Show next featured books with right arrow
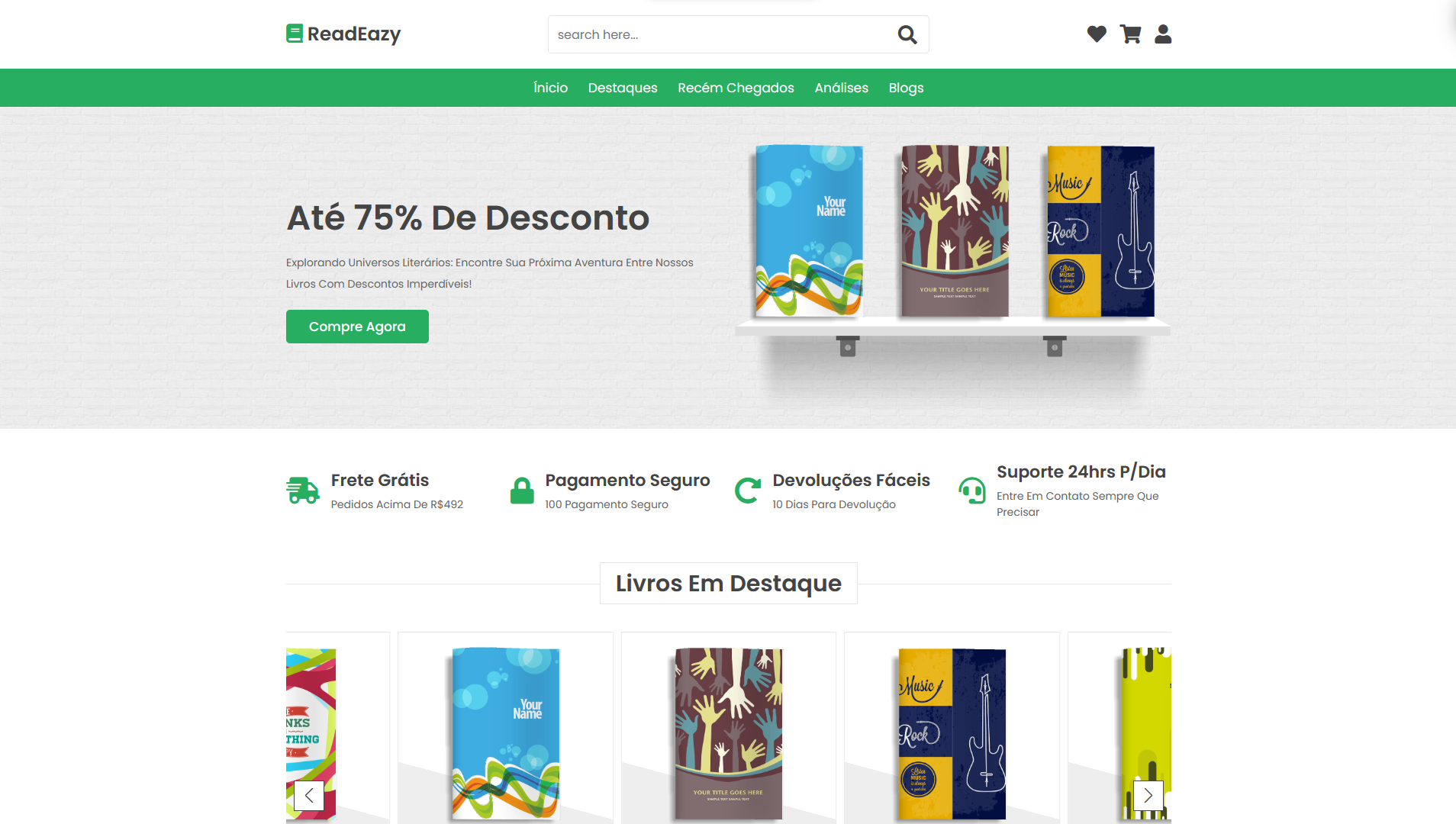1456x824 pixels. coord(1148,796)
